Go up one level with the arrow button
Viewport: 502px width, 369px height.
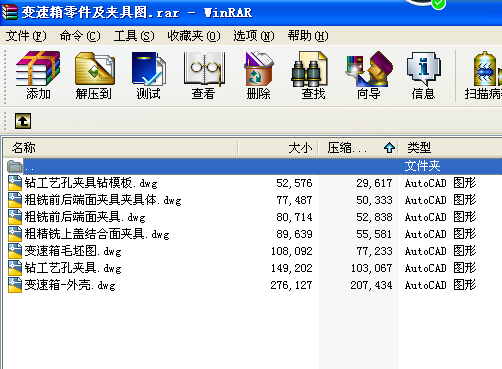pyautogui.click(x=23, y=121)
